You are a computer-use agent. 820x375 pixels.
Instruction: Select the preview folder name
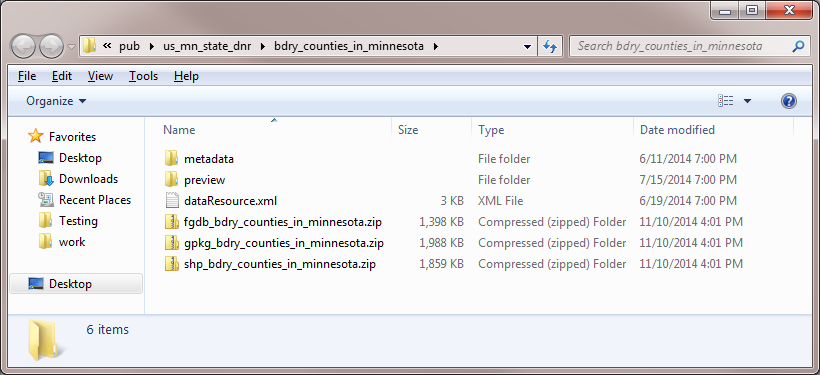click(204, 180)
